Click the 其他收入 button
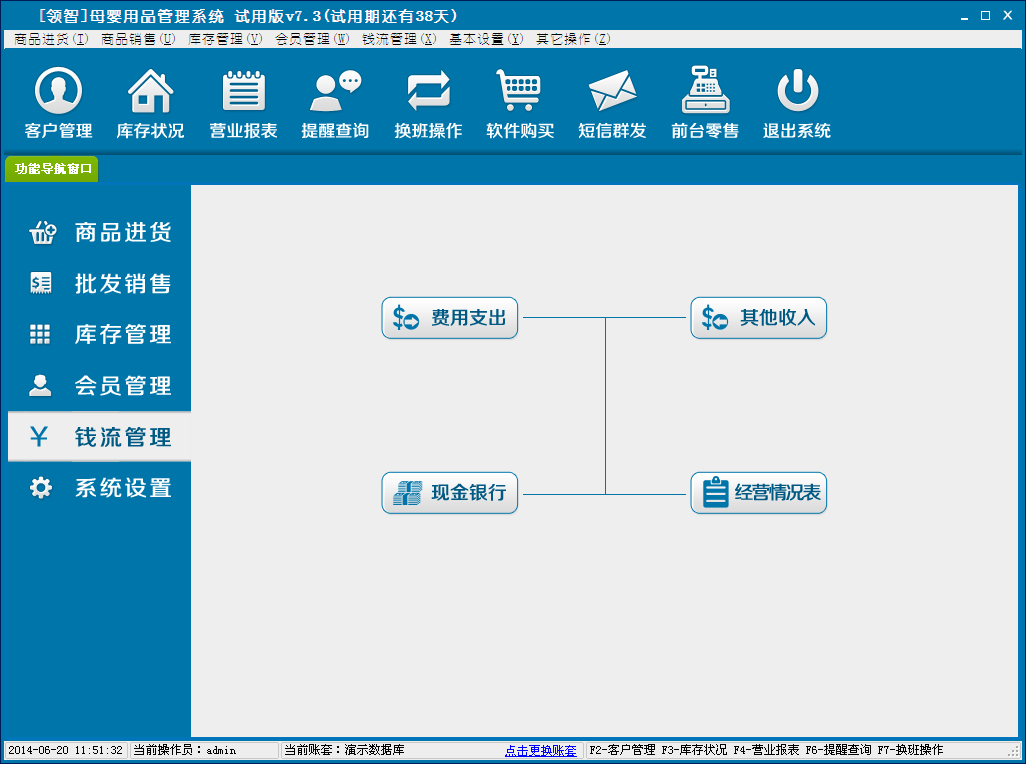 click(x=759, y=318)
